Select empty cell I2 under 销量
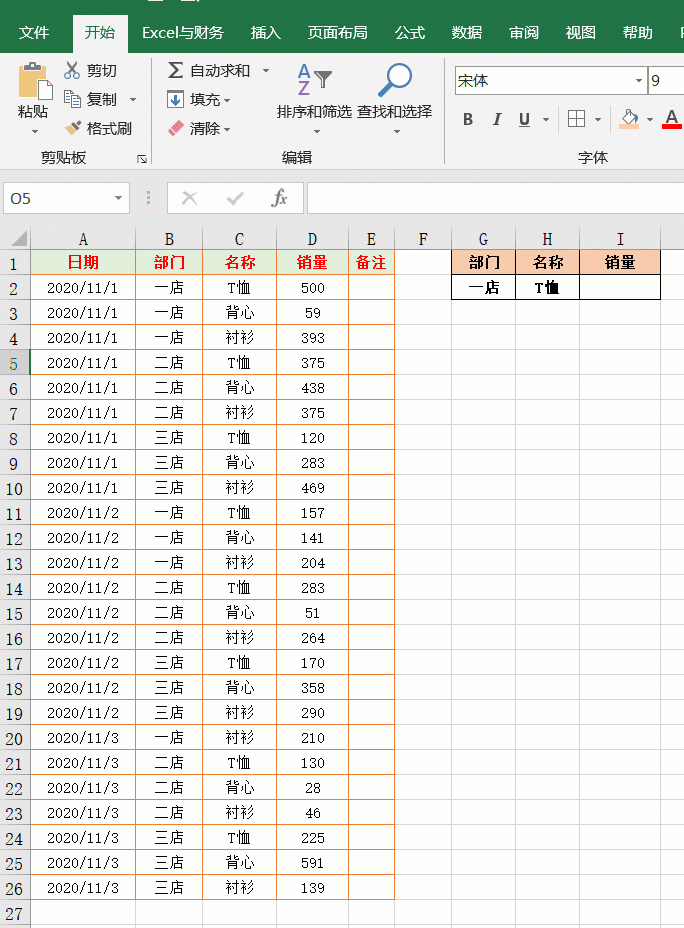 click(x=620, y=288)
